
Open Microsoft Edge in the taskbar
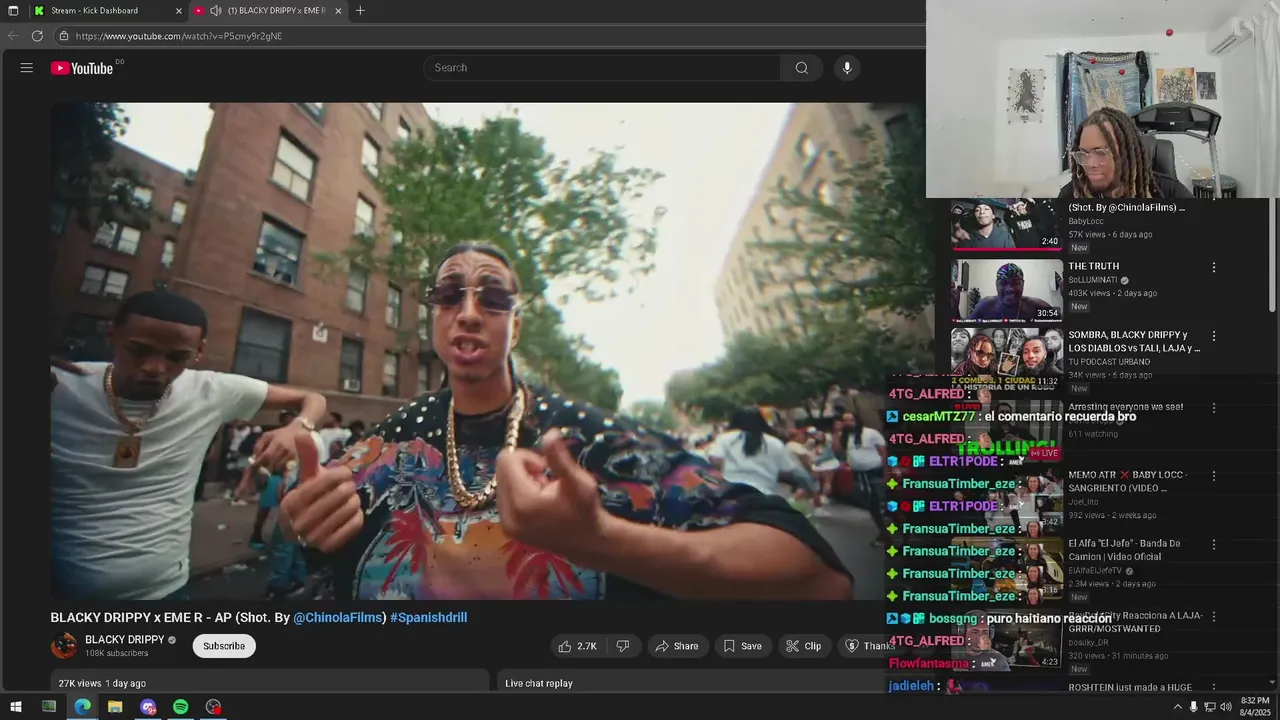[x=82, y=707]
